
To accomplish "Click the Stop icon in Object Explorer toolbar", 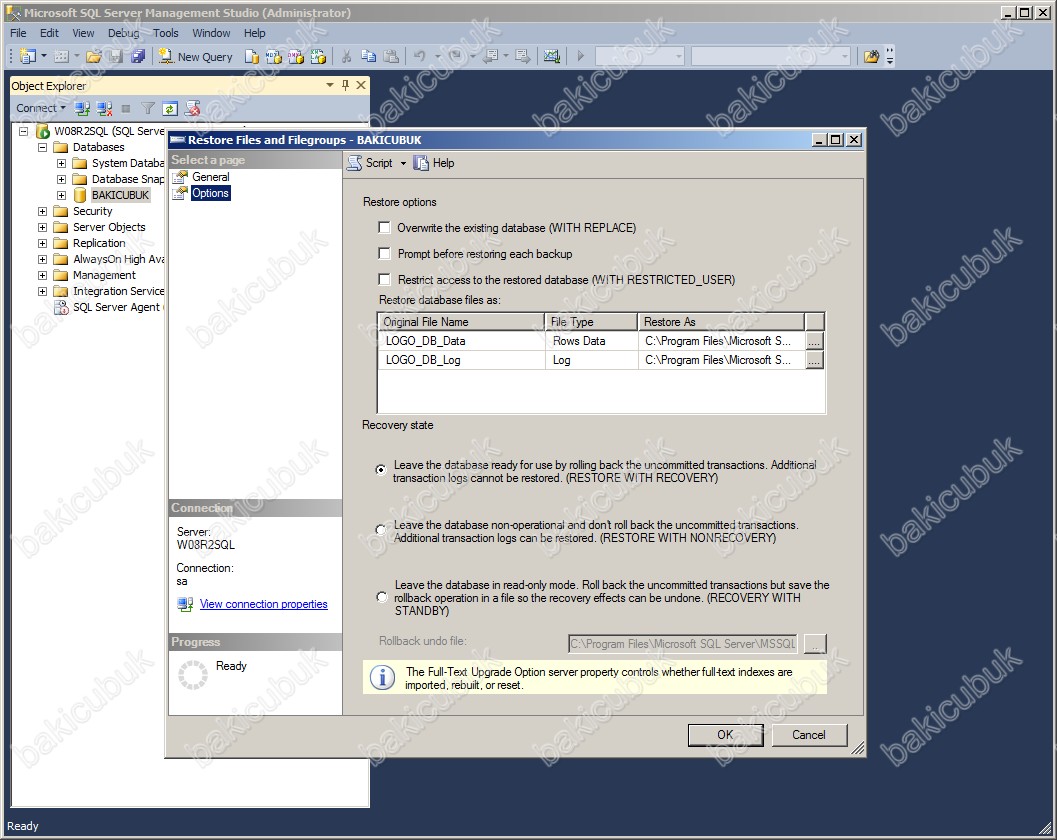I will (x=126, y=108).
